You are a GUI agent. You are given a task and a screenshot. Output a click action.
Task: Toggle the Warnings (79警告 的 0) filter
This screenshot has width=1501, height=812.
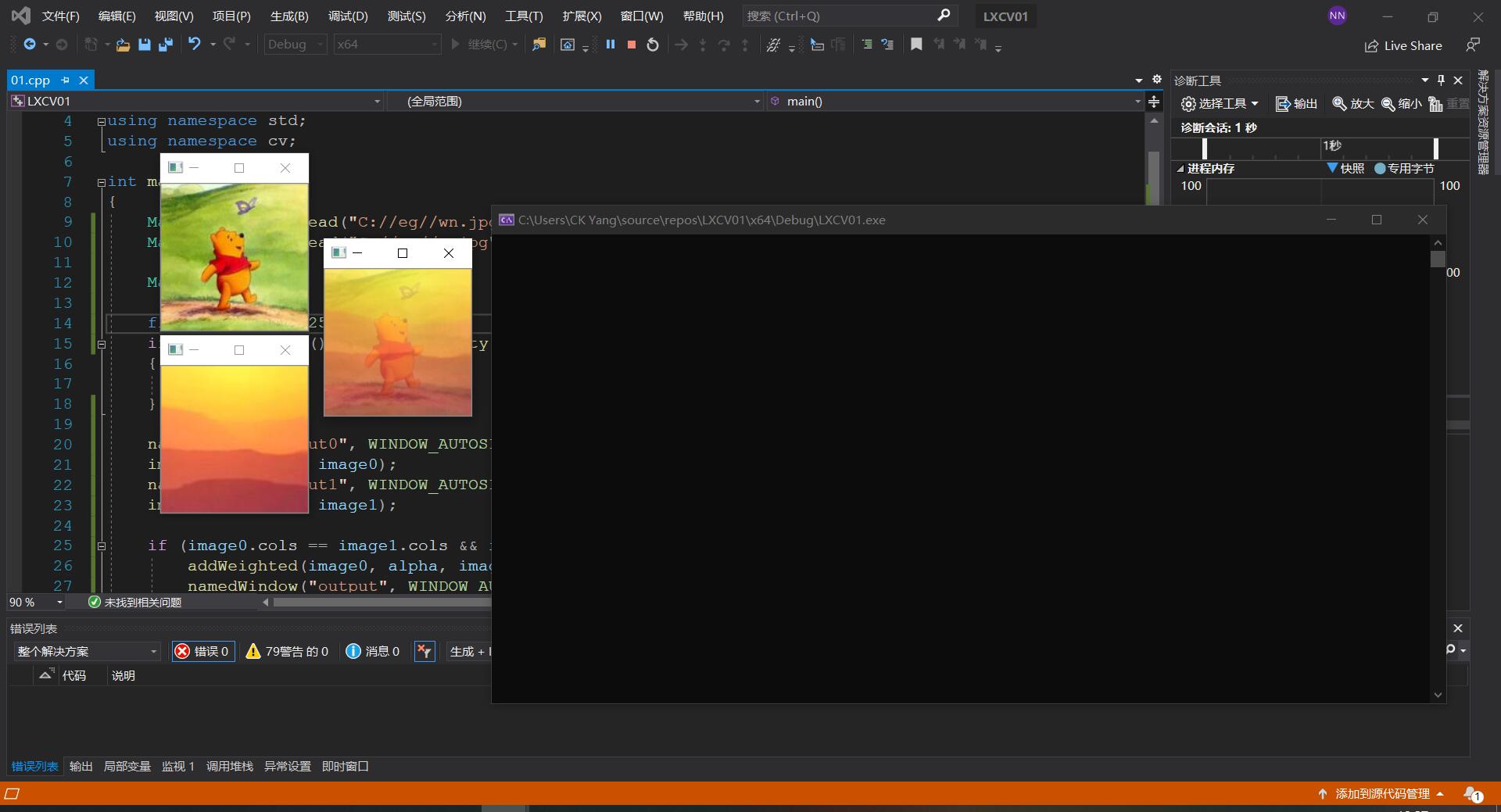pyautogui.click(x=287, y=651)
